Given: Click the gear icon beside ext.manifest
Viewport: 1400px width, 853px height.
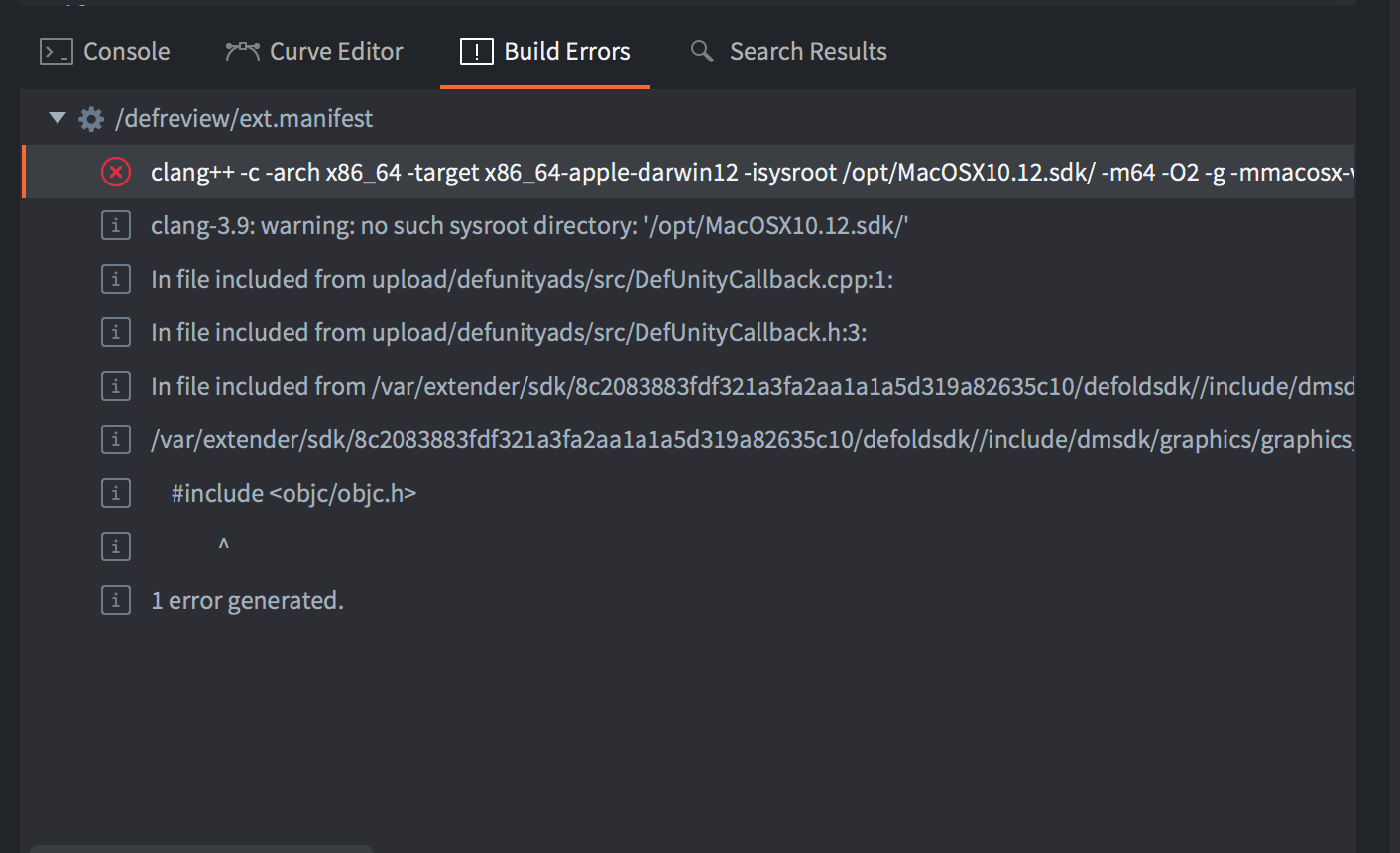Looking at the screenshot, I should pyautogui.click(x=91, y=117).
